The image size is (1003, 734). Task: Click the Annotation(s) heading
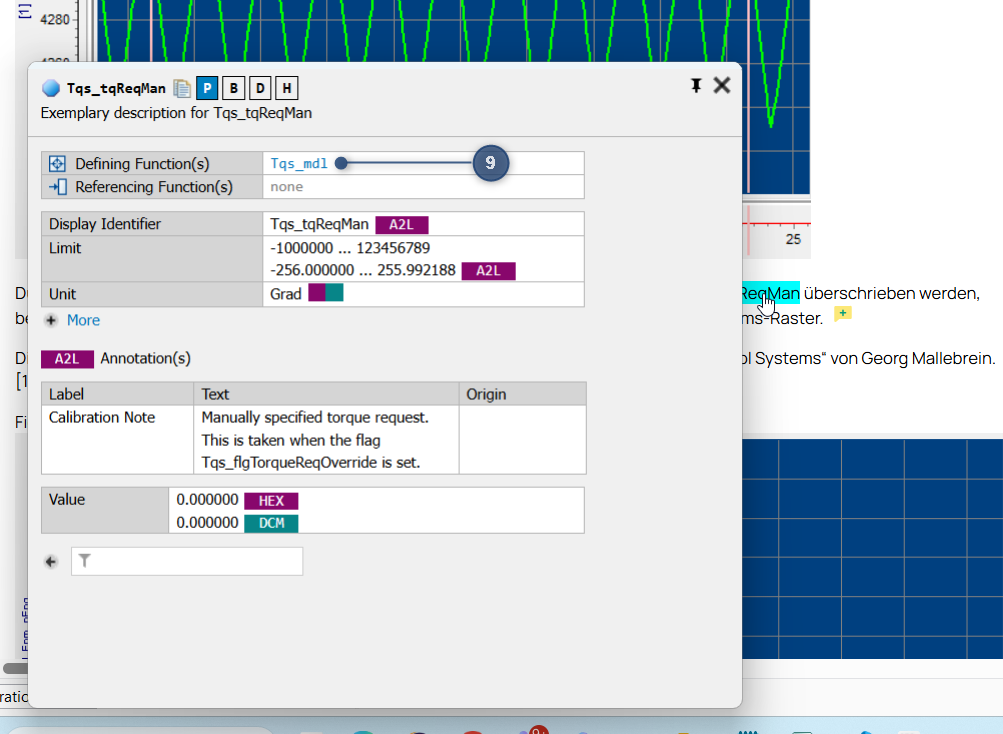[x=145, y=359]
